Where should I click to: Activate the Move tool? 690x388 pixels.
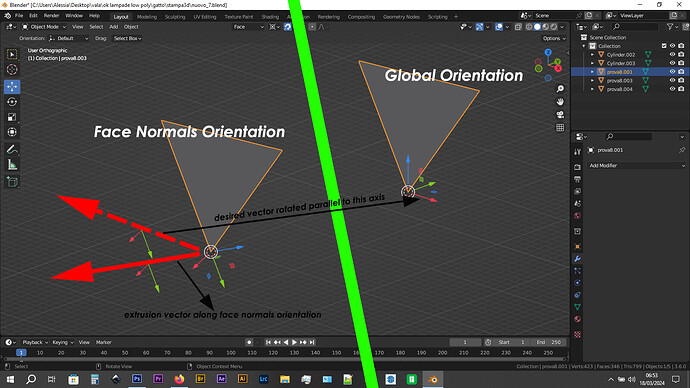[x=12, y=87]
